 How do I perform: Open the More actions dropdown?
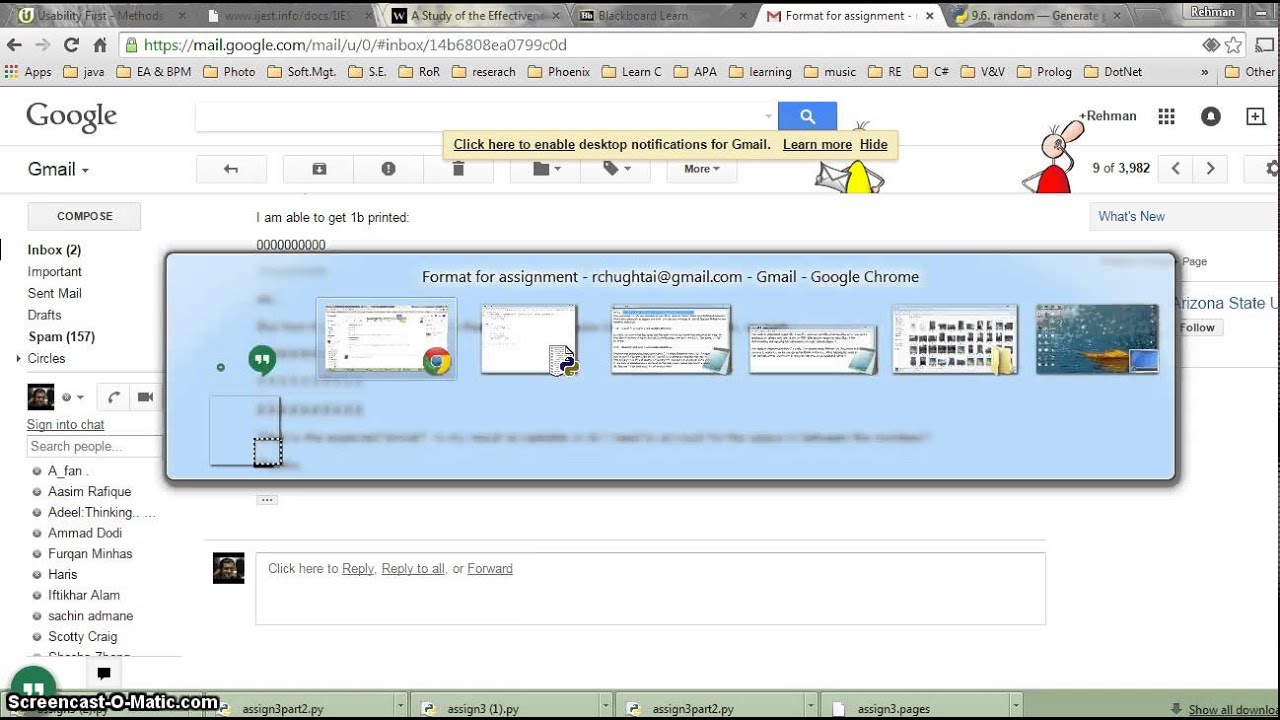click(702, 169)
